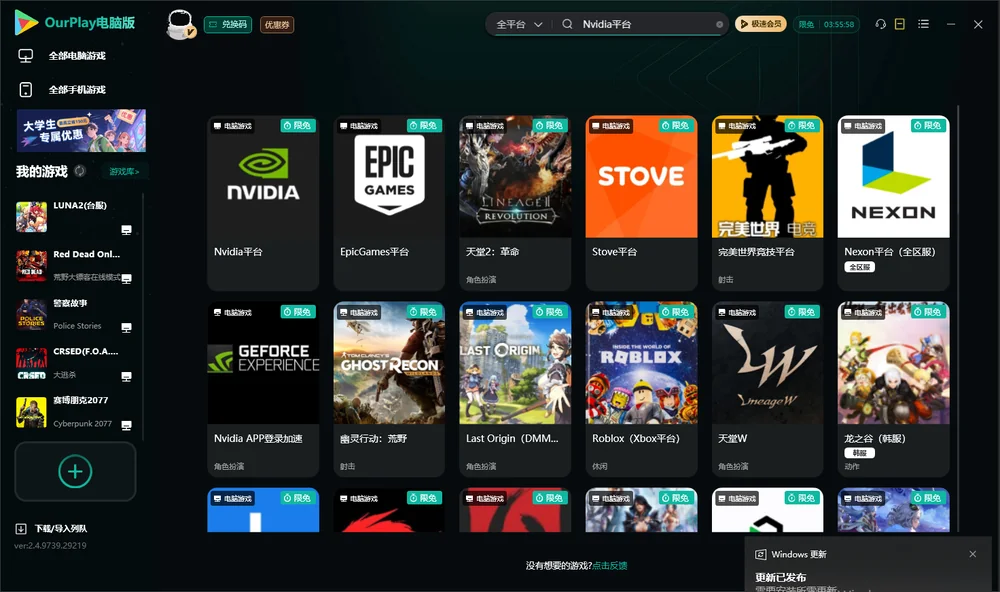
Task: Open the 游戏库> link
Action: coord(124,172)
